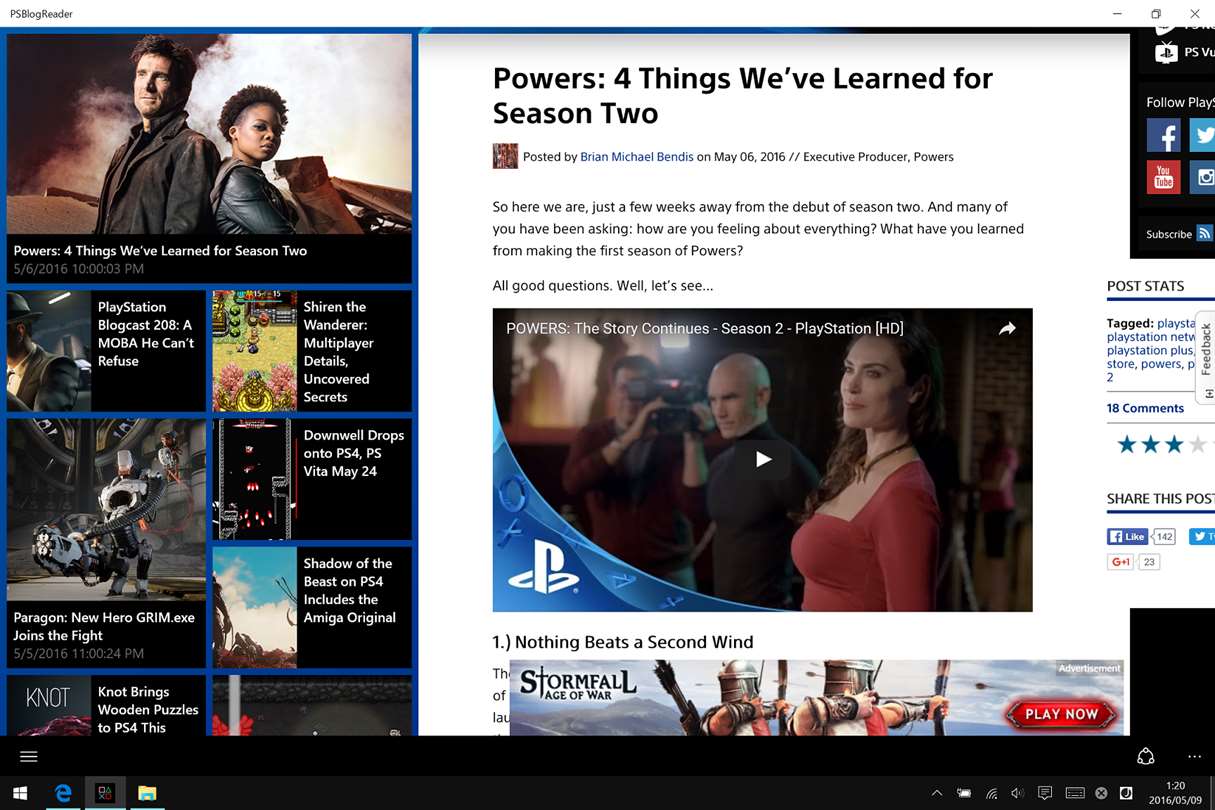Click the taskbar clock showing 1:20
This screenshot has width=1215, height=810.
pos(1176,793)
